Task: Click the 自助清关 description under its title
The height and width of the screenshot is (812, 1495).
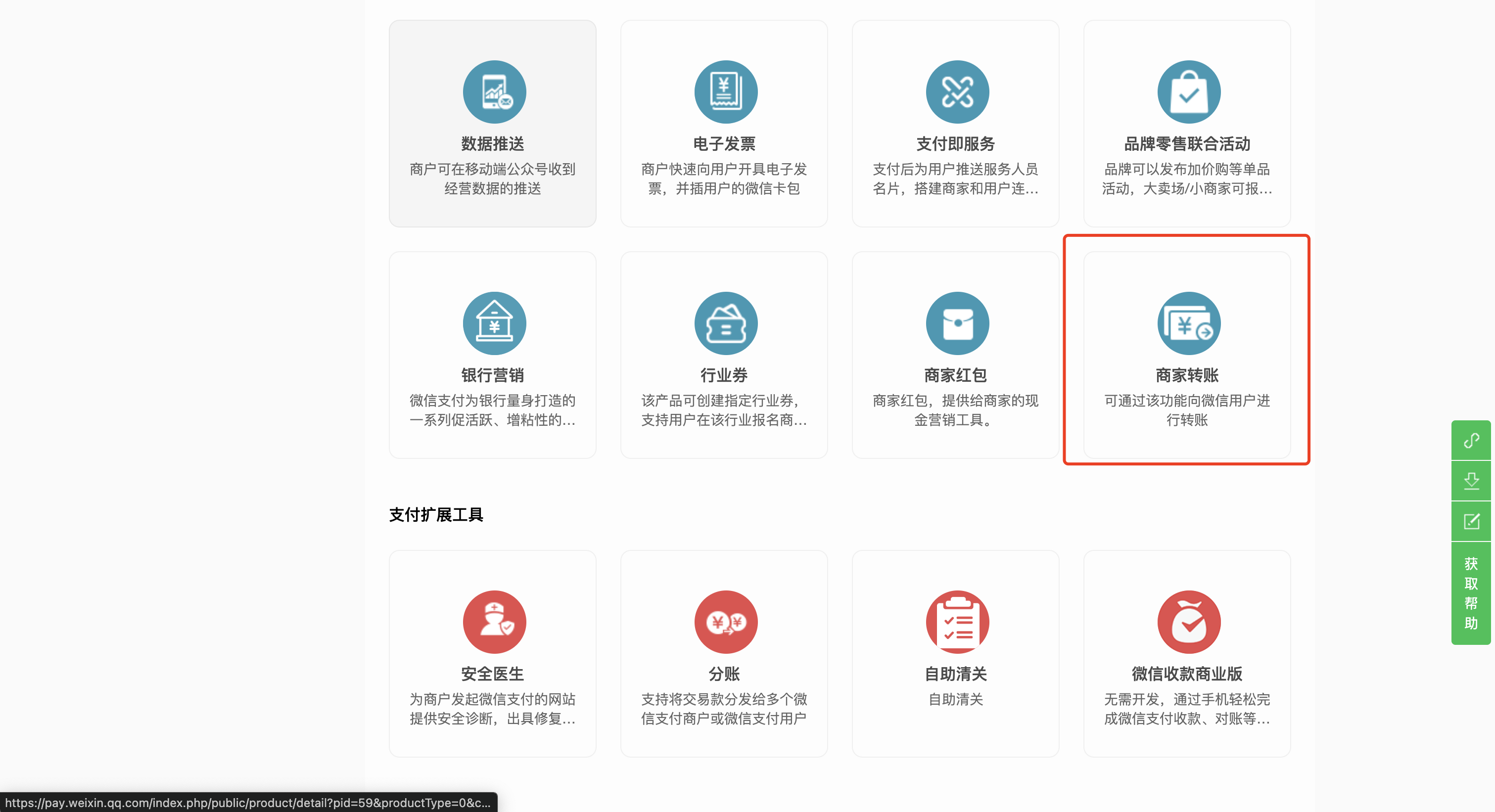Action: coord(955,699)
